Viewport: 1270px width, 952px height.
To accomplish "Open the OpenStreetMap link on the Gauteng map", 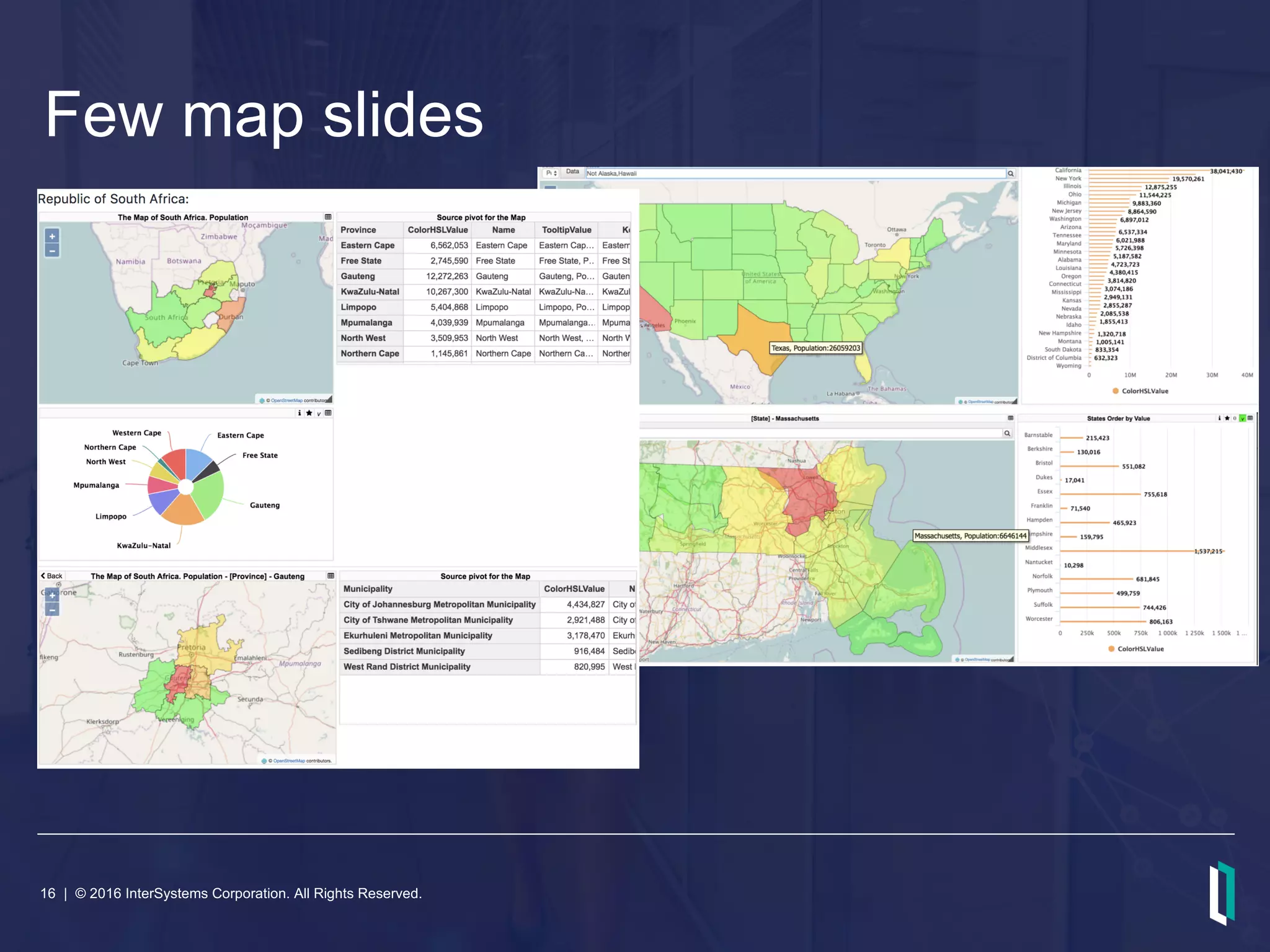I will (289, 760).
